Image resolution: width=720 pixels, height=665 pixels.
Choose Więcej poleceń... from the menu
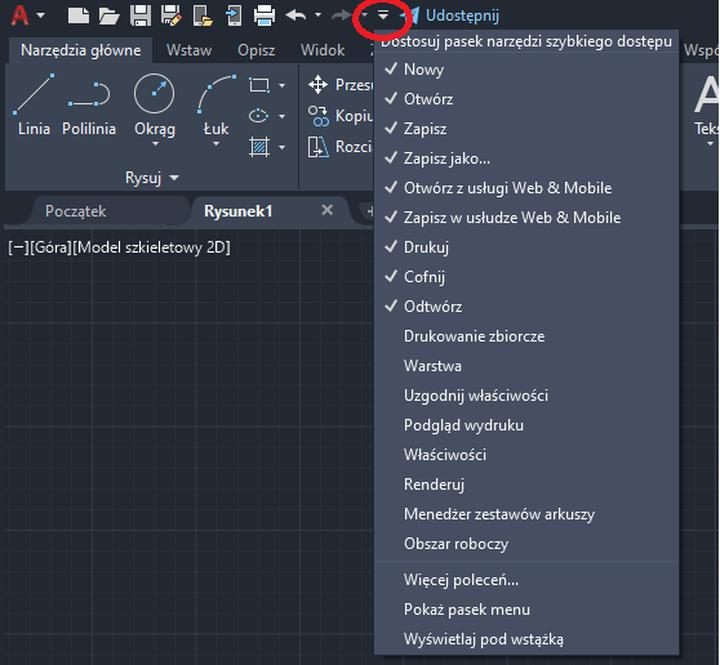point(527,580)
